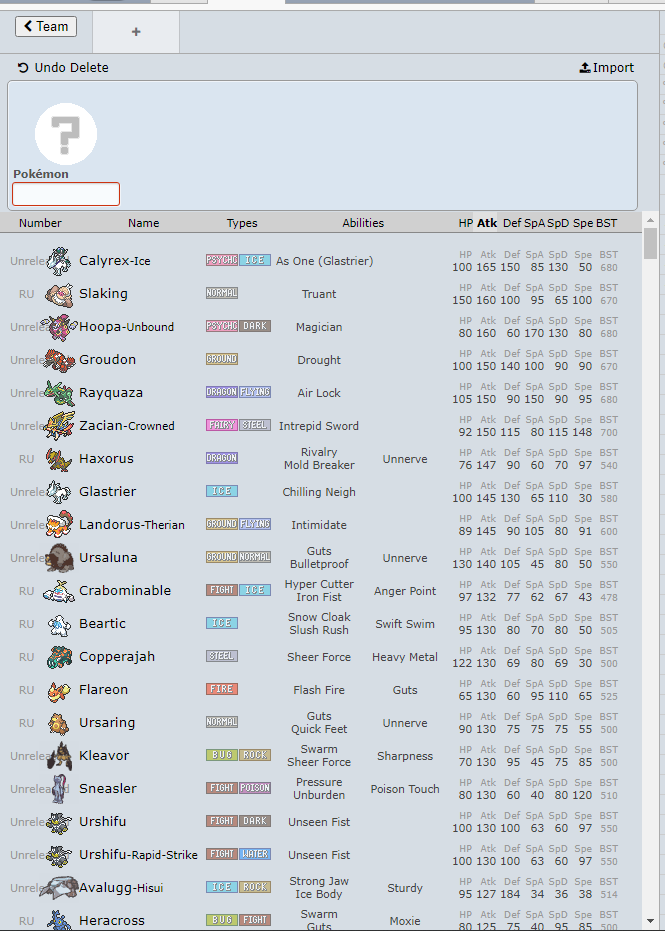Image resolution: width=665 pixels, height=931 pixels.
Task: Click the Mold Breaker ability text
Action: pyautogui.click(x=319, y=466)
